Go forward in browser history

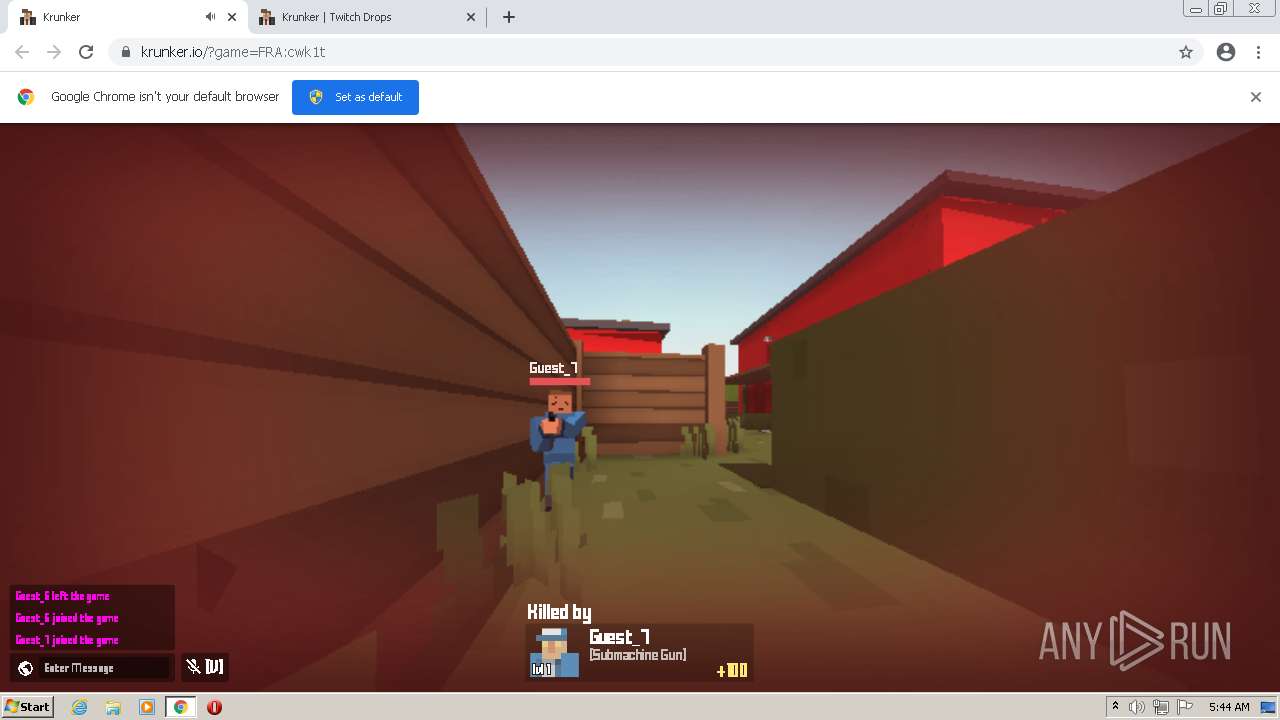click(x=54, y=52)
